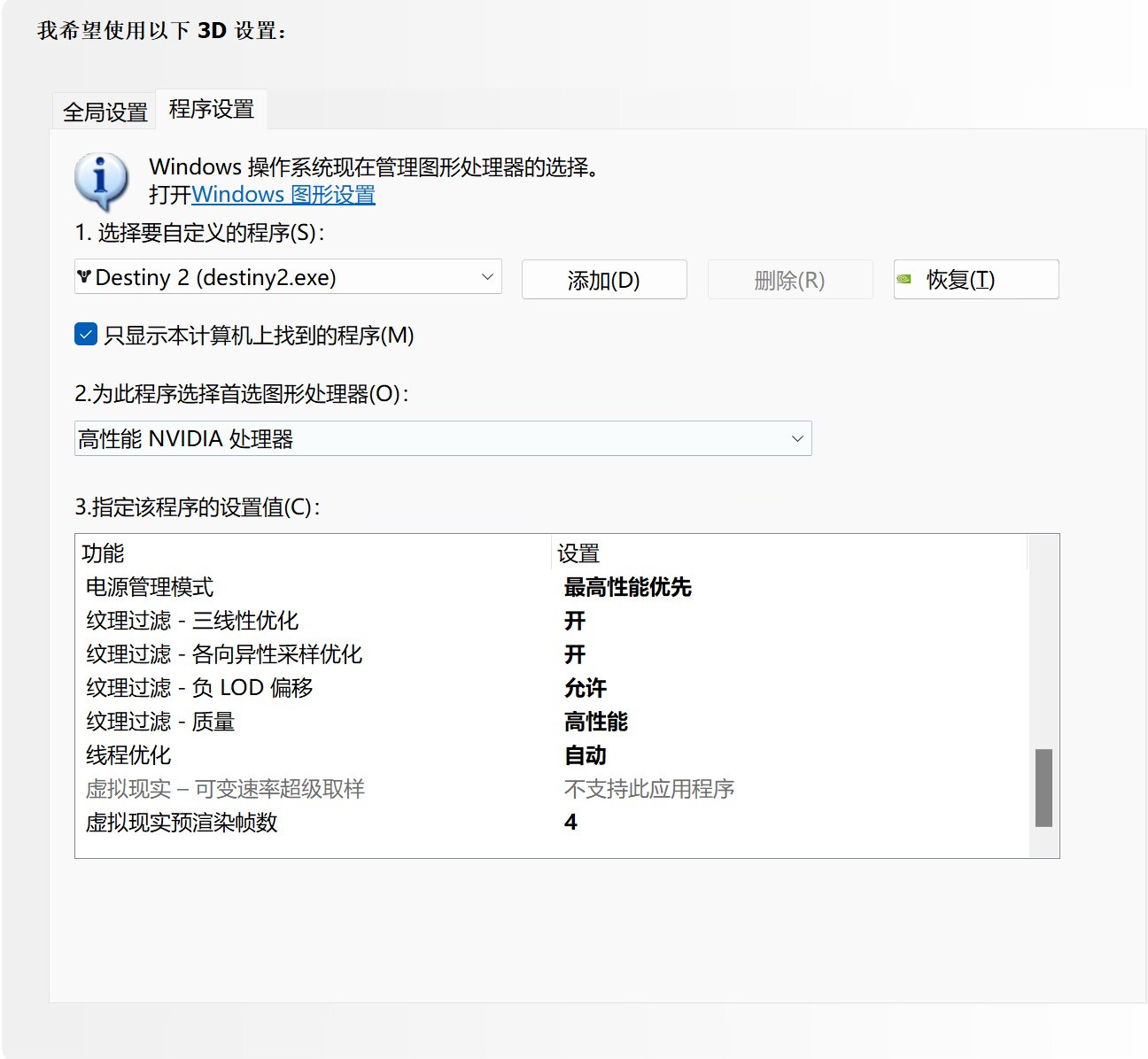Click the 恢复(T) button

click(x=976, y=280)
